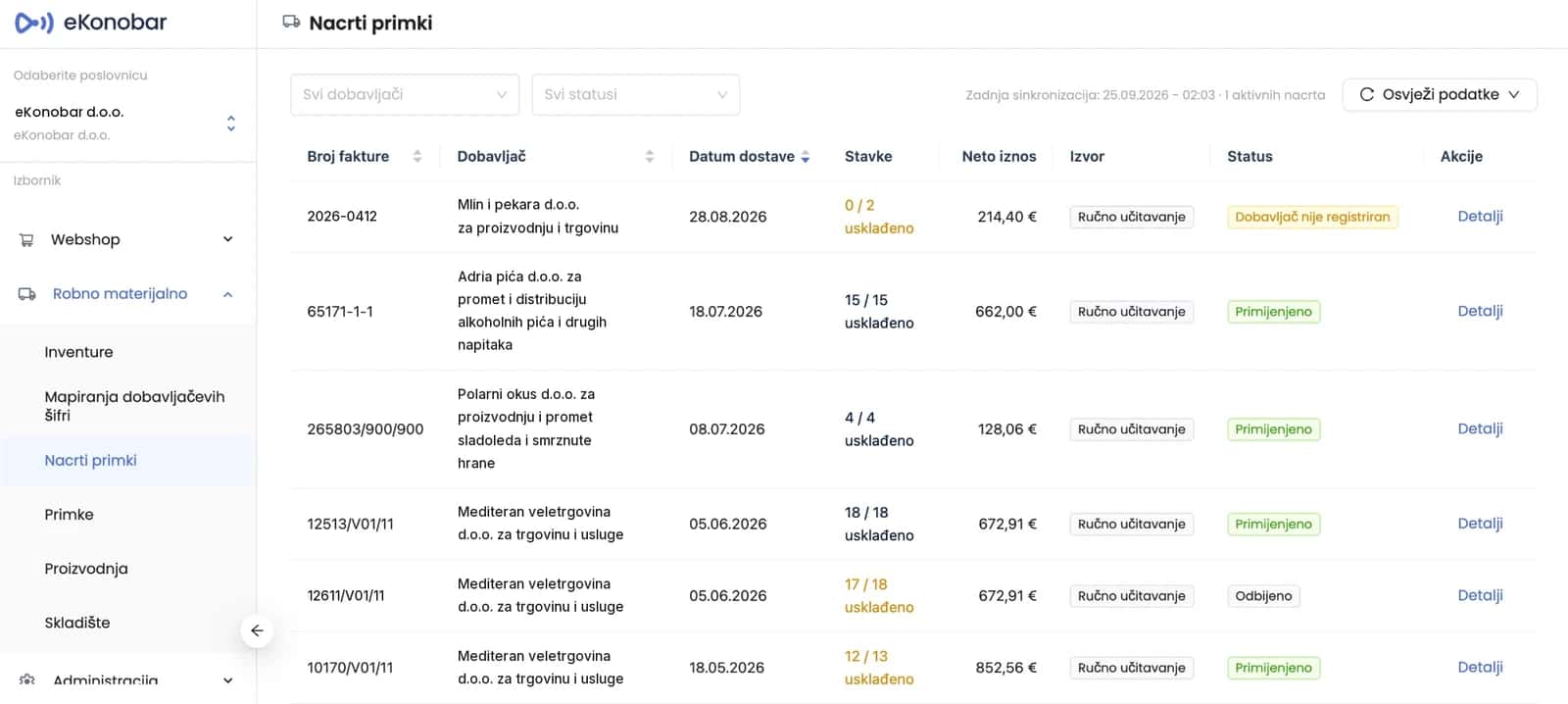Expand the Webshop menu chevron
The height and width of the screenshot is (704, 1568).
[228, 239]
